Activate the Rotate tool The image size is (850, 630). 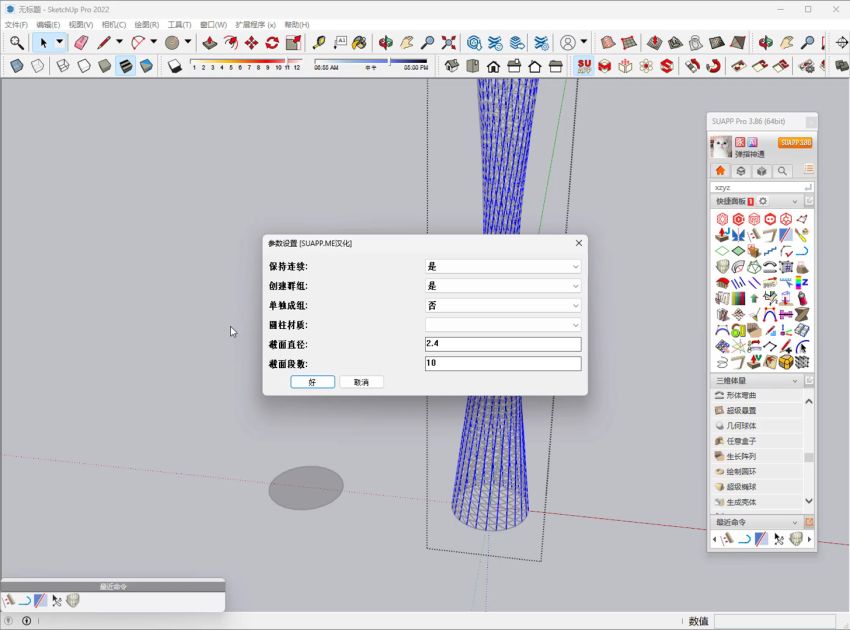(272, 42)
